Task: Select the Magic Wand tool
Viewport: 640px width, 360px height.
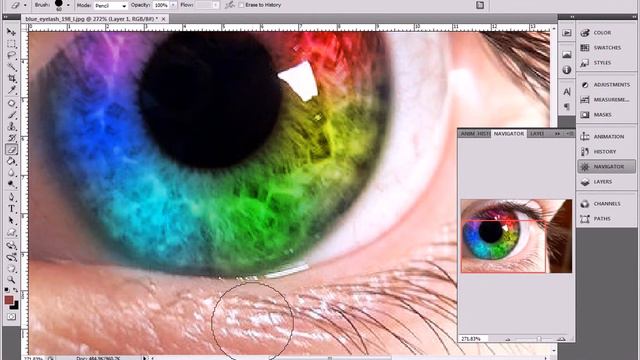Action: pyautogui.click(x=11, y=67)
